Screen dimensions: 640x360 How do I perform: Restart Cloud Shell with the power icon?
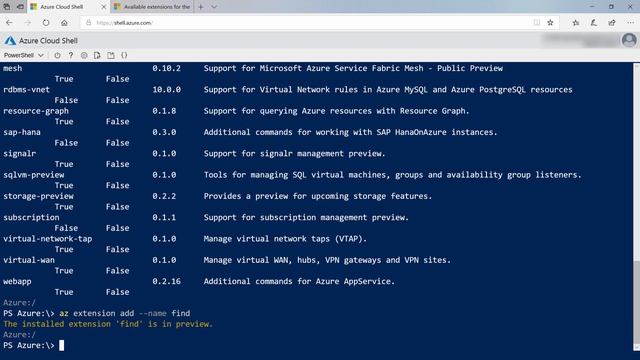57,56
